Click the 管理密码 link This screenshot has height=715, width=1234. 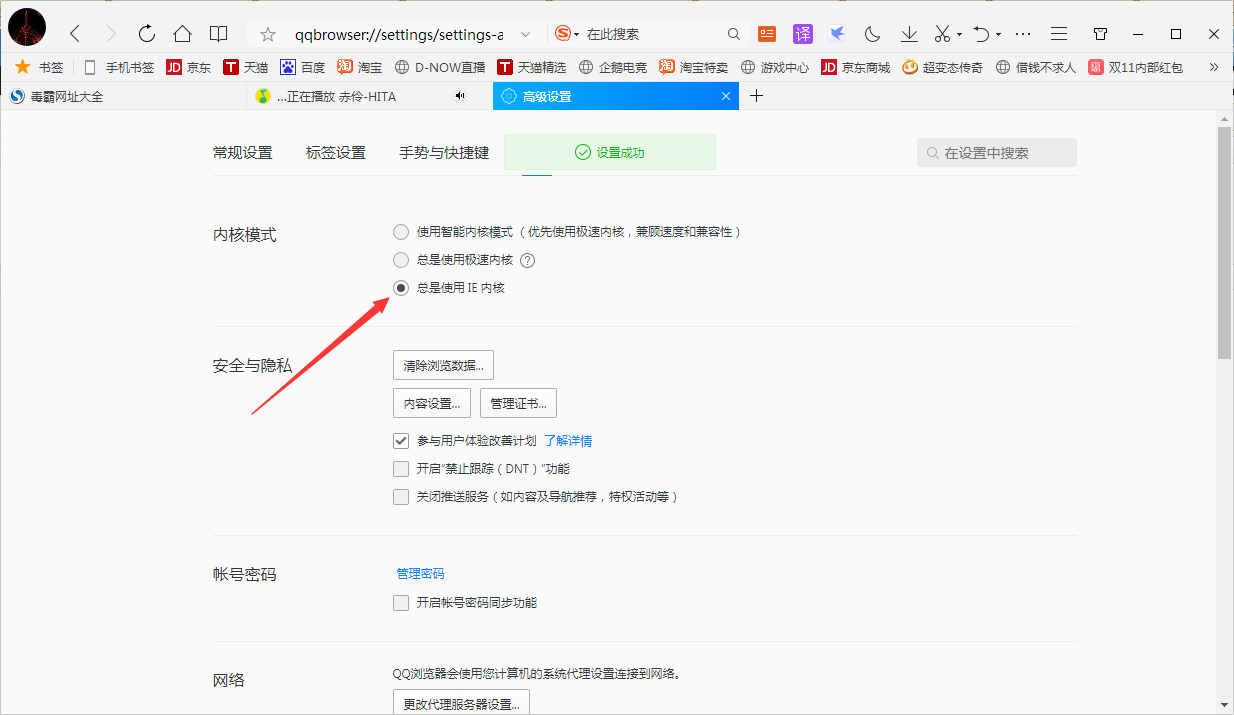(421, 573)
